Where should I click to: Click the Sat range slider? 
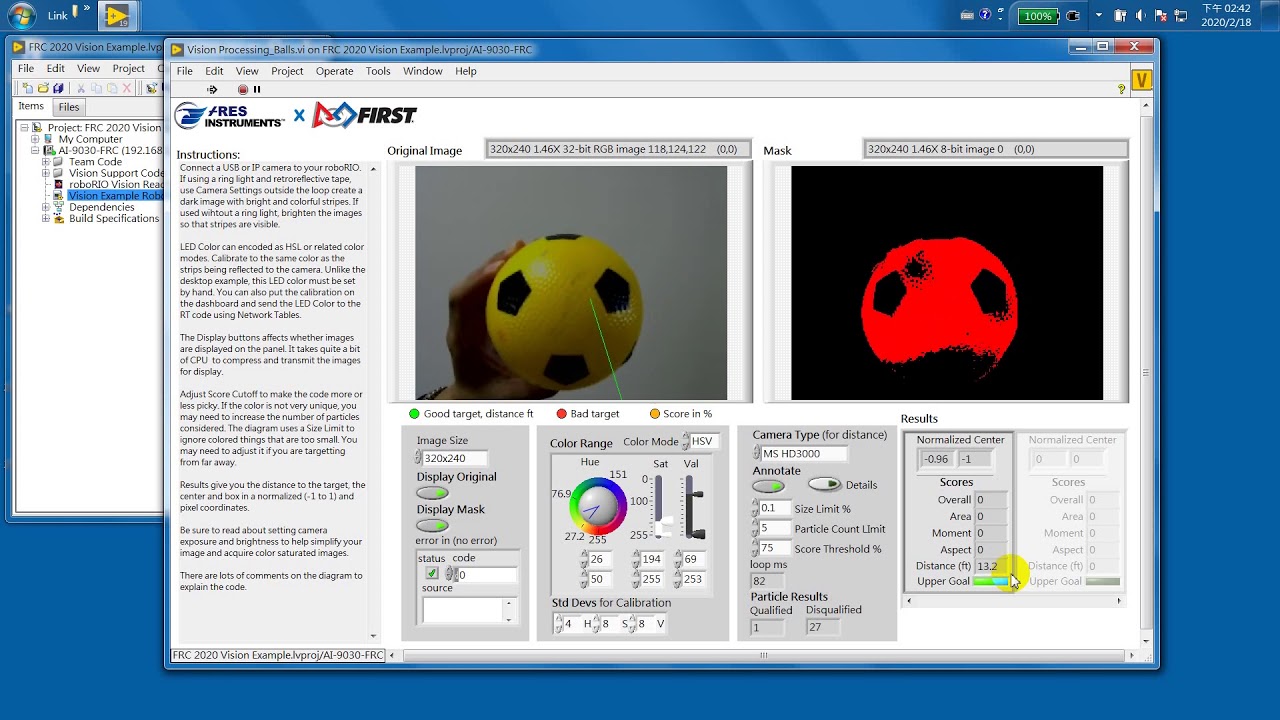tap(660, 506)
